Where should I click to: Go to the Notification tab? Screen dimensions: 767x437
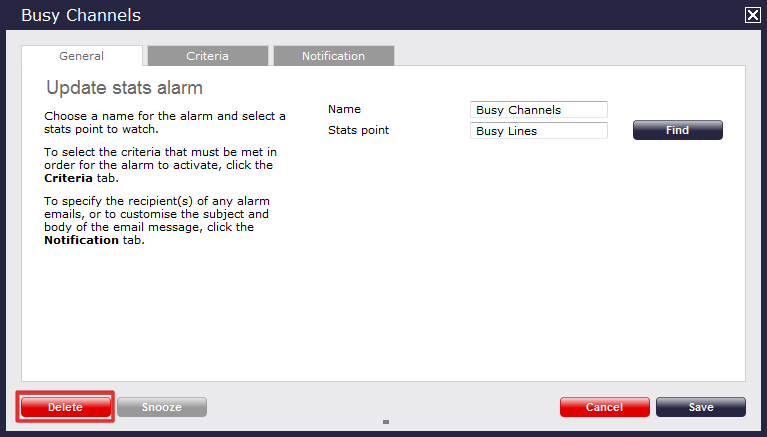[333, 56]
